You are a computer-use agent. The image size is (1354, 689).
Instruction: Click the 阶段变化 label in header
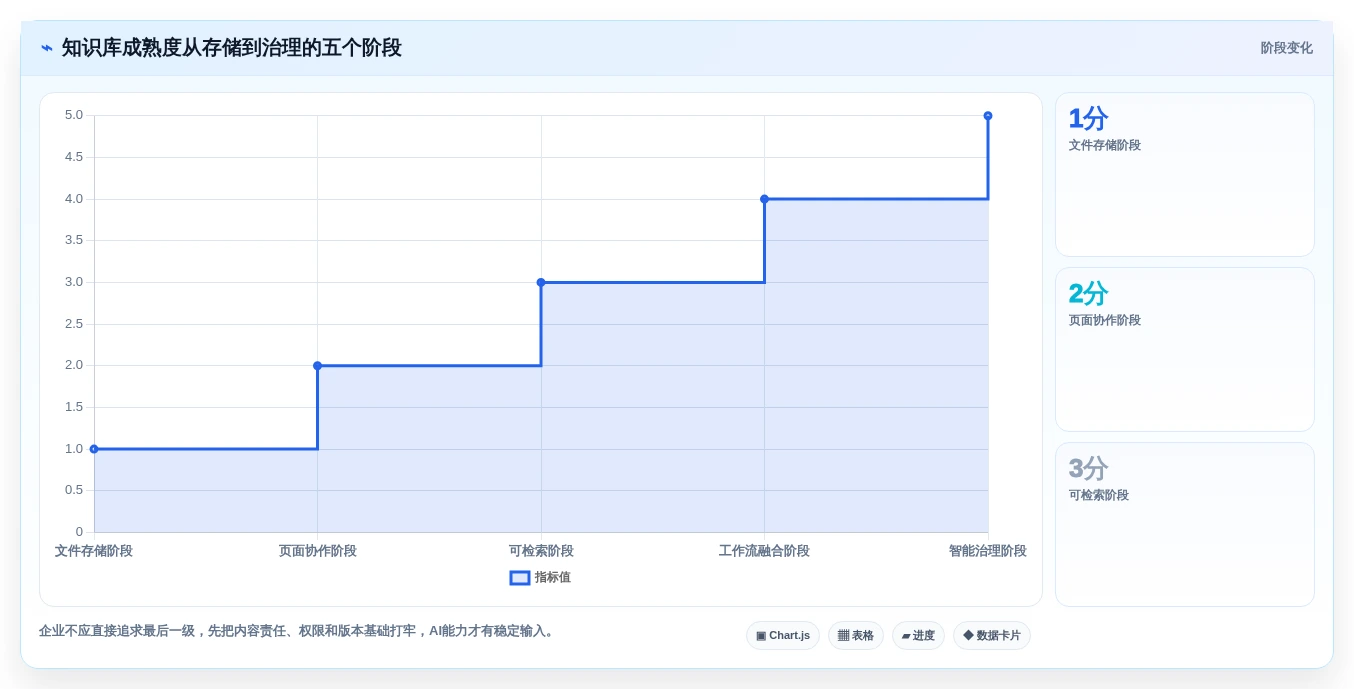1286,48
